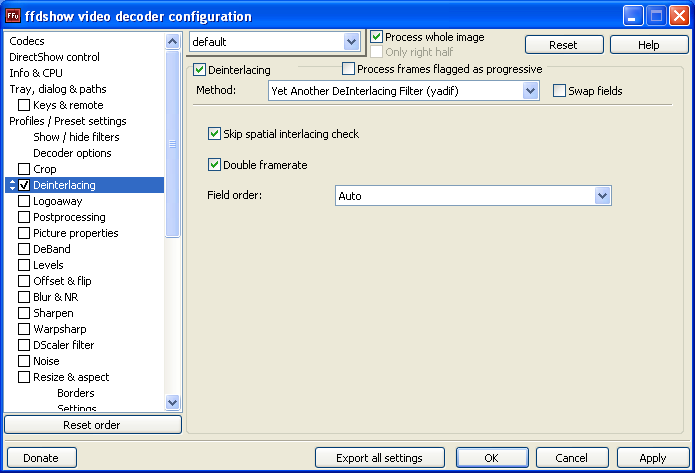Image resolution: width=695 pixels, height=473 pixels.
Task: Enable the Blur & NR checkbox
Action: (x=24, y=297)
